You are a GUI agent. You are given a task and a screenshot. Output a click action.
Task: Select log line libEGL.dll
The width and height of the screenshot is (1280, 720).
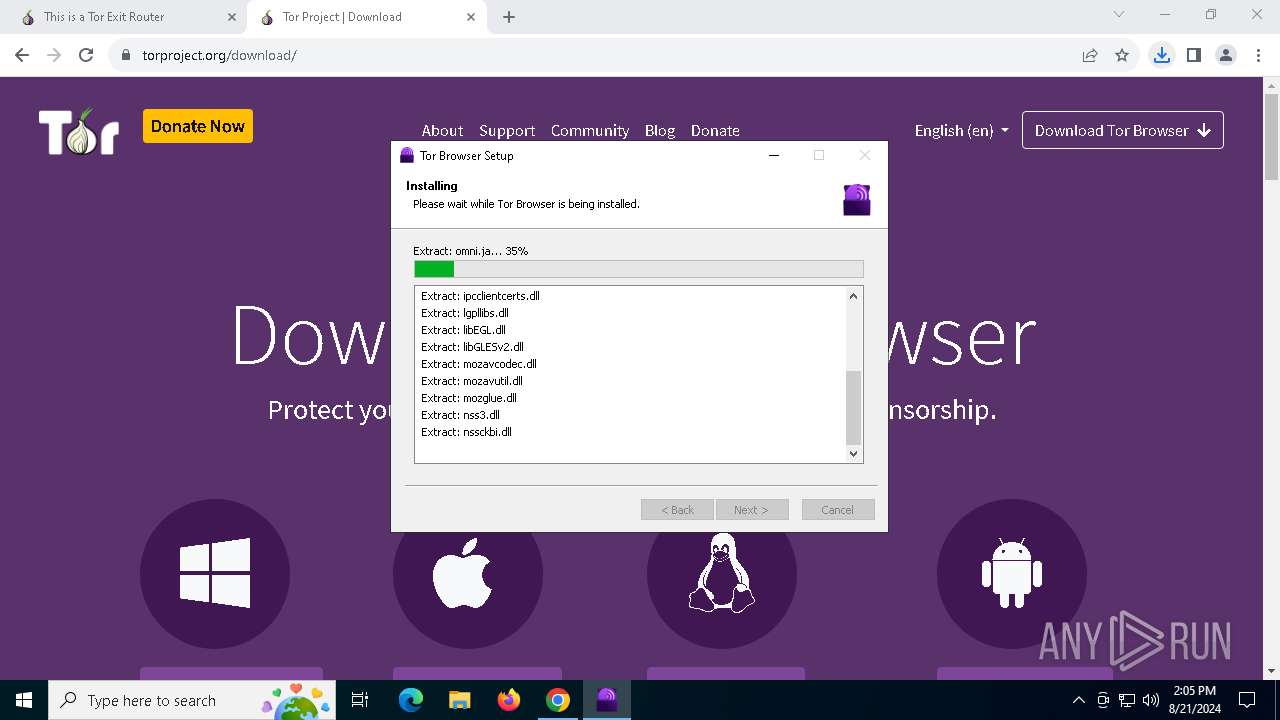pos(463,330)
